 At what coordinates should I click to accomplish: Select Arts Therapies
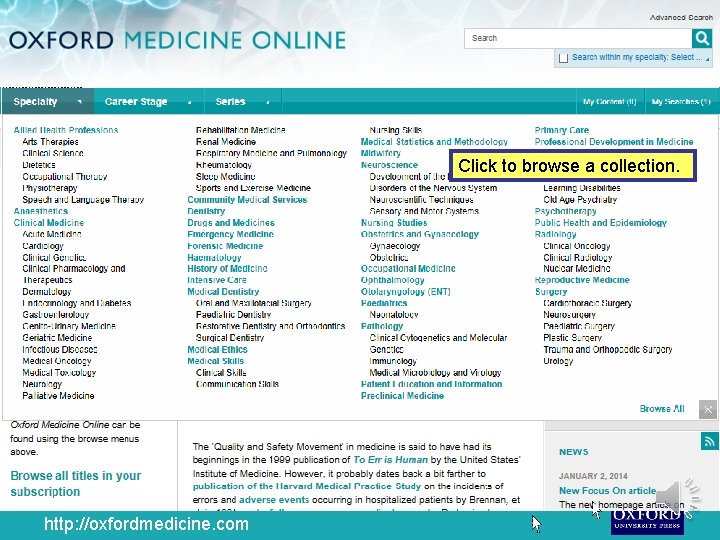pos(50,141)
